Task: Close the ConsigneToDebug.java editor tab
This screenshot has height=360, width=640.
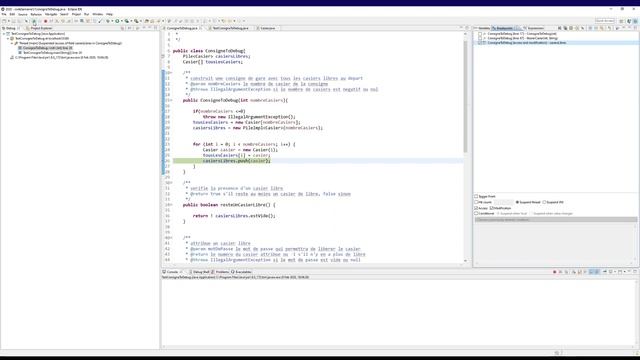Action: pos(200,28)
